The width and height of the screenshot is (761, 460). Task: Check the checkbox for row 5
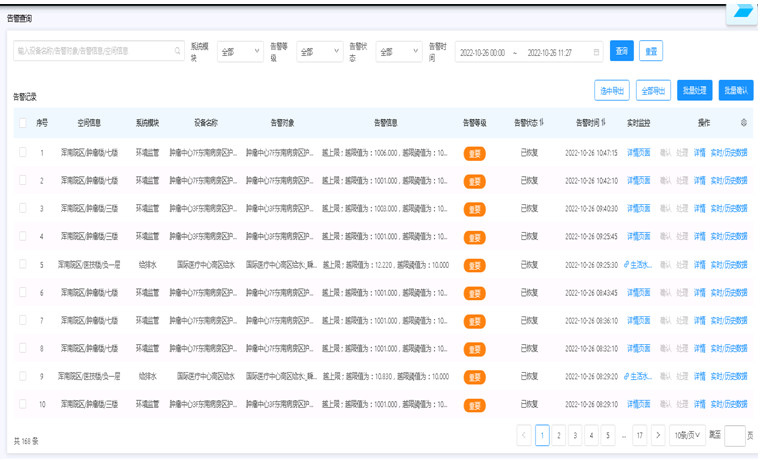point(23,264)
